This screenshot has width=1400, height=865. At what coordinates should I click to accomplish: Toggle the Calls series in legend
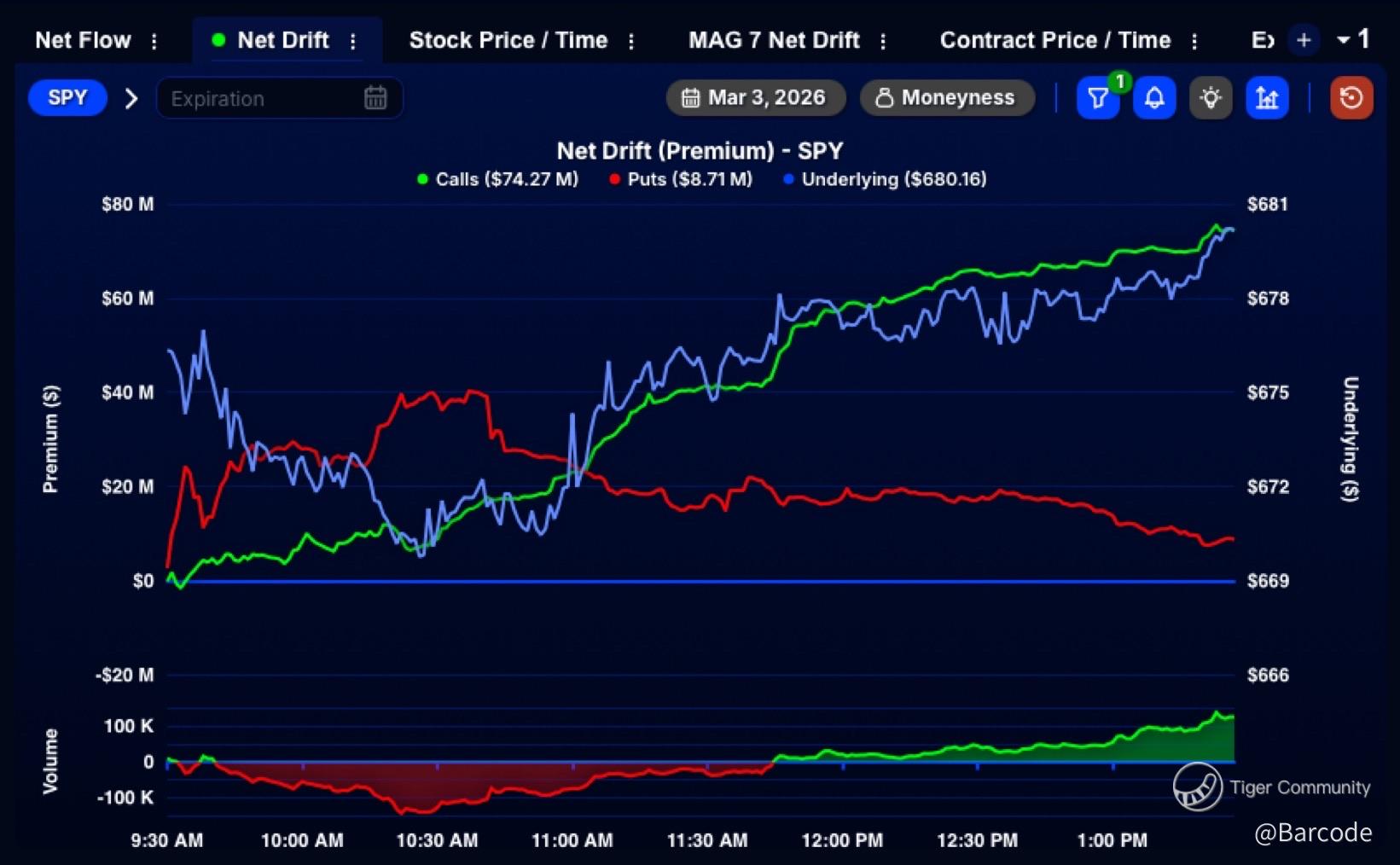[497, 179]
